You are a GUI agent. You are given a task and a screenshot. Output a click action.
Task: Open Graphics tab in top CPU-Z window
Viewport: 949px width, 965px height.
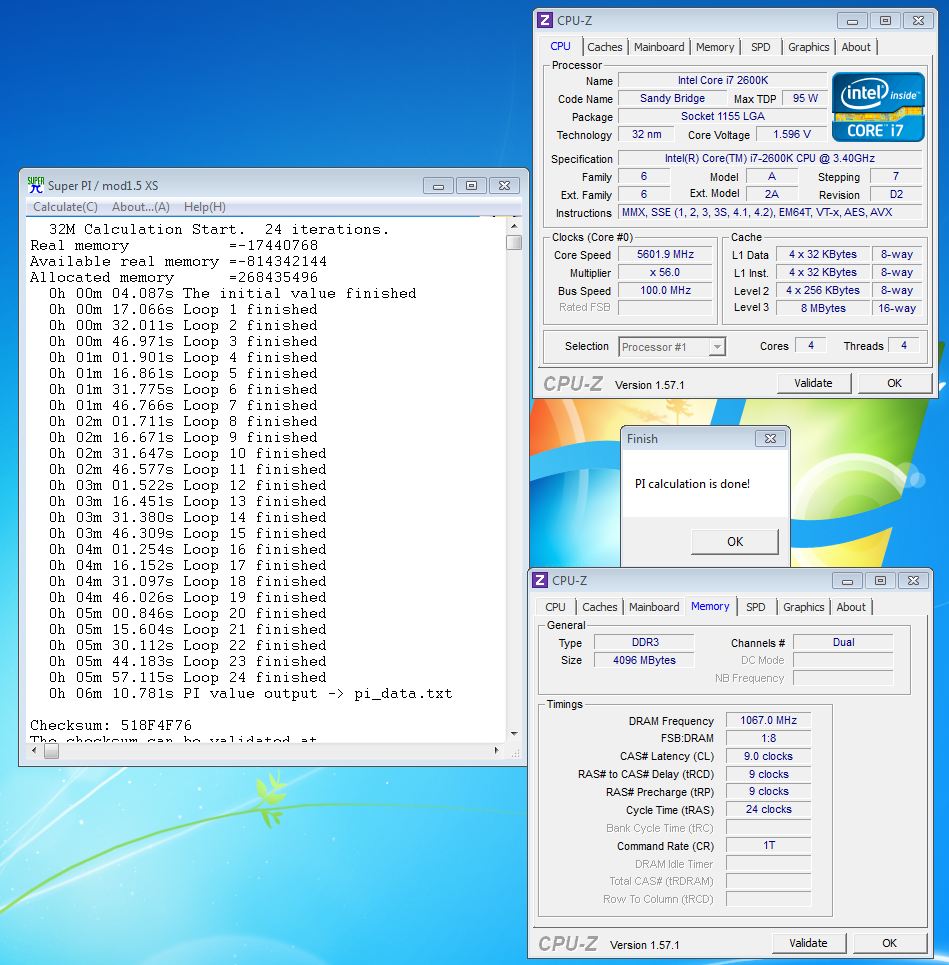808,47
